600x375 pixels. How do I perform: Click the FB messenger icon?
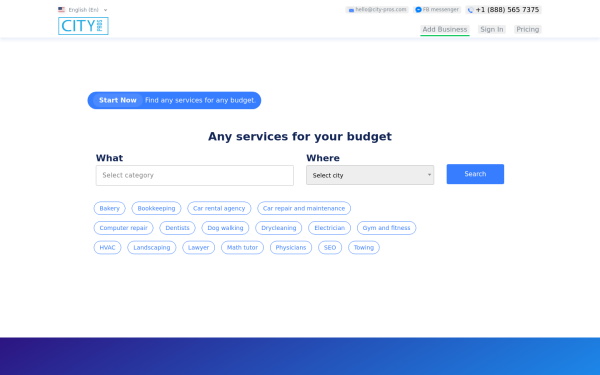click(x=418, y=10)
